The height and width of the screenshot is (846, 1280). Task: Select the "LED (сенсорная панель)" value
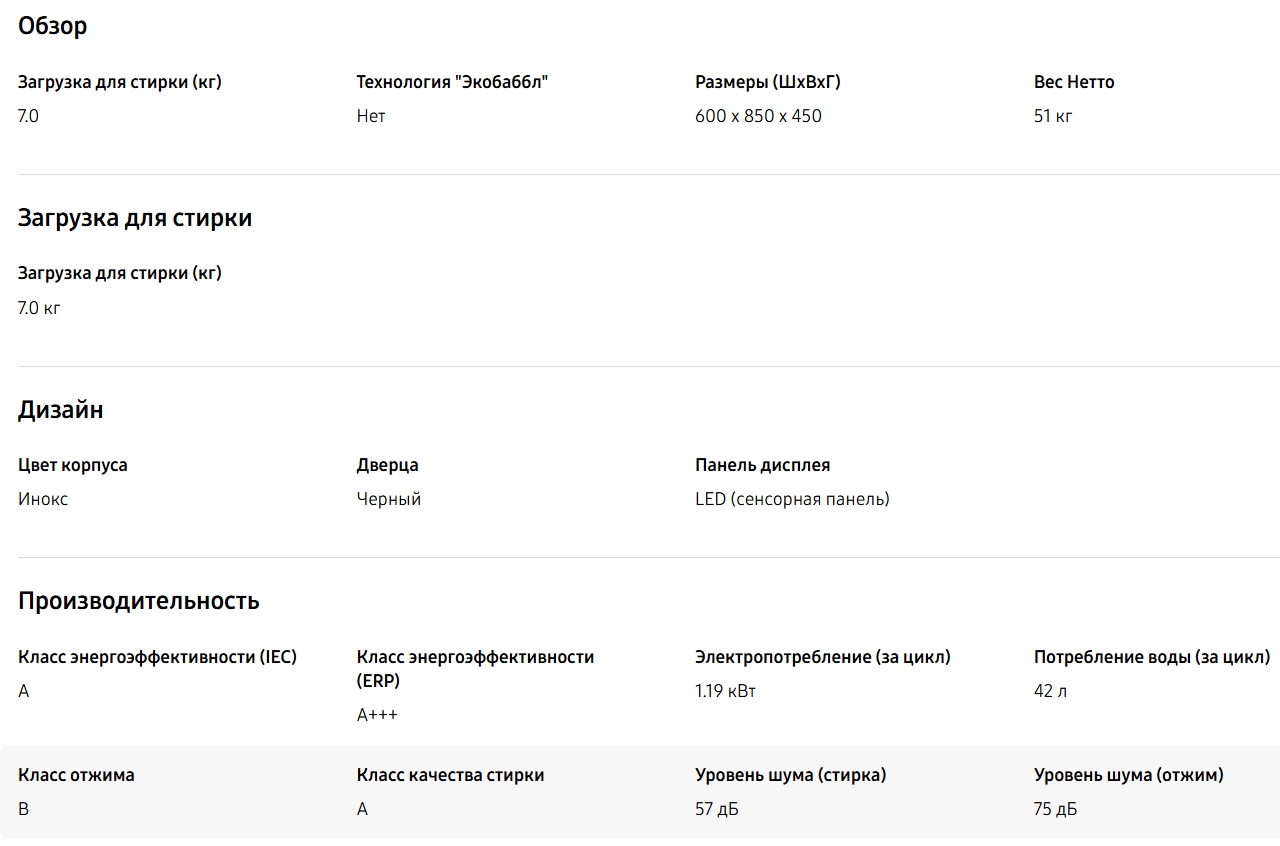(792, 499)
